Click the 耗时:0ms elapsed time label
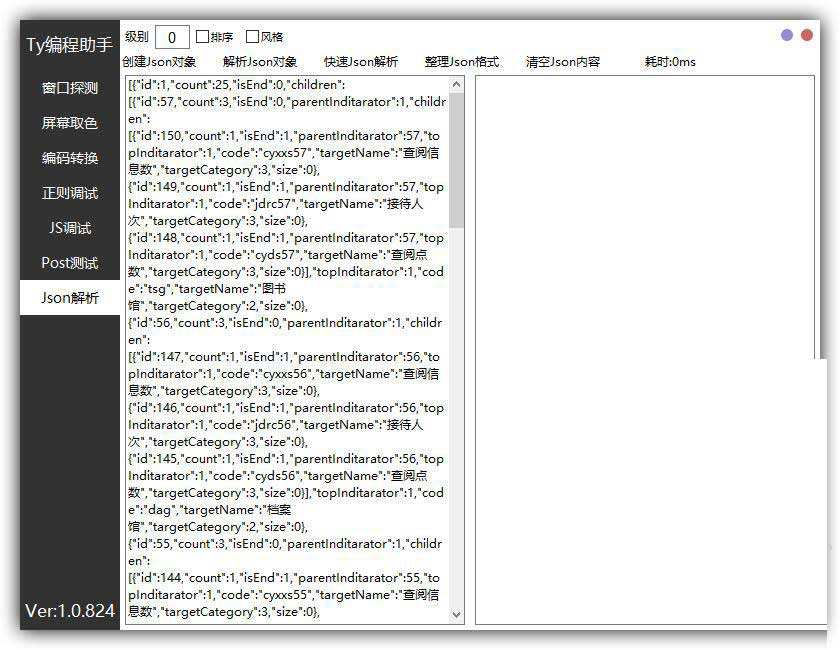This screenshot has height=650, width=840. coord(670,62)
